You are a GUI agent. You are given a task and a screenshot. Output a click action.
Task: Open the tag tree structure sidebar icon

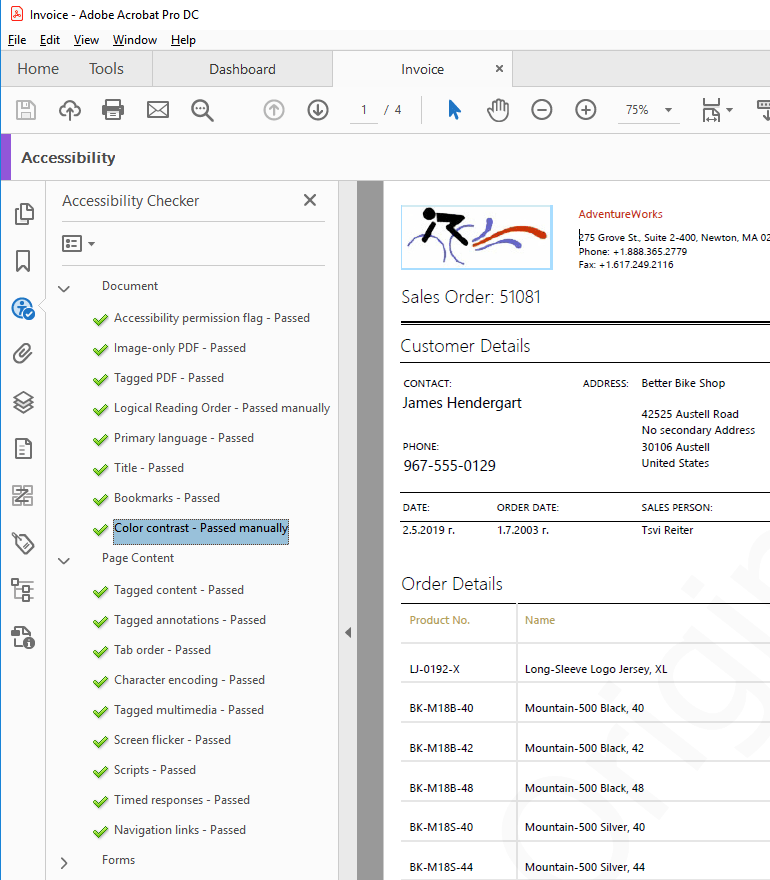[x=23, y=590]
